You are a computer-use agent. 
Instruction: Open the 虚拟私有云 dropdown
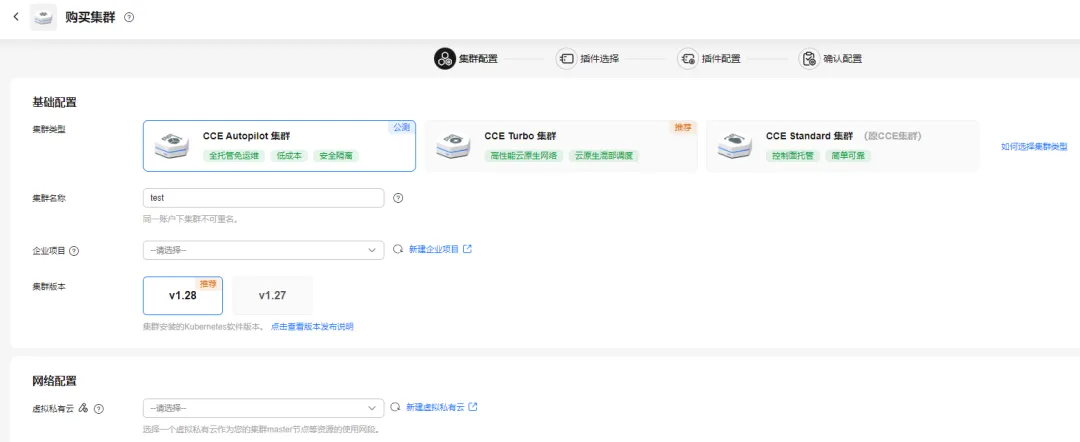(x=263, y=408)
